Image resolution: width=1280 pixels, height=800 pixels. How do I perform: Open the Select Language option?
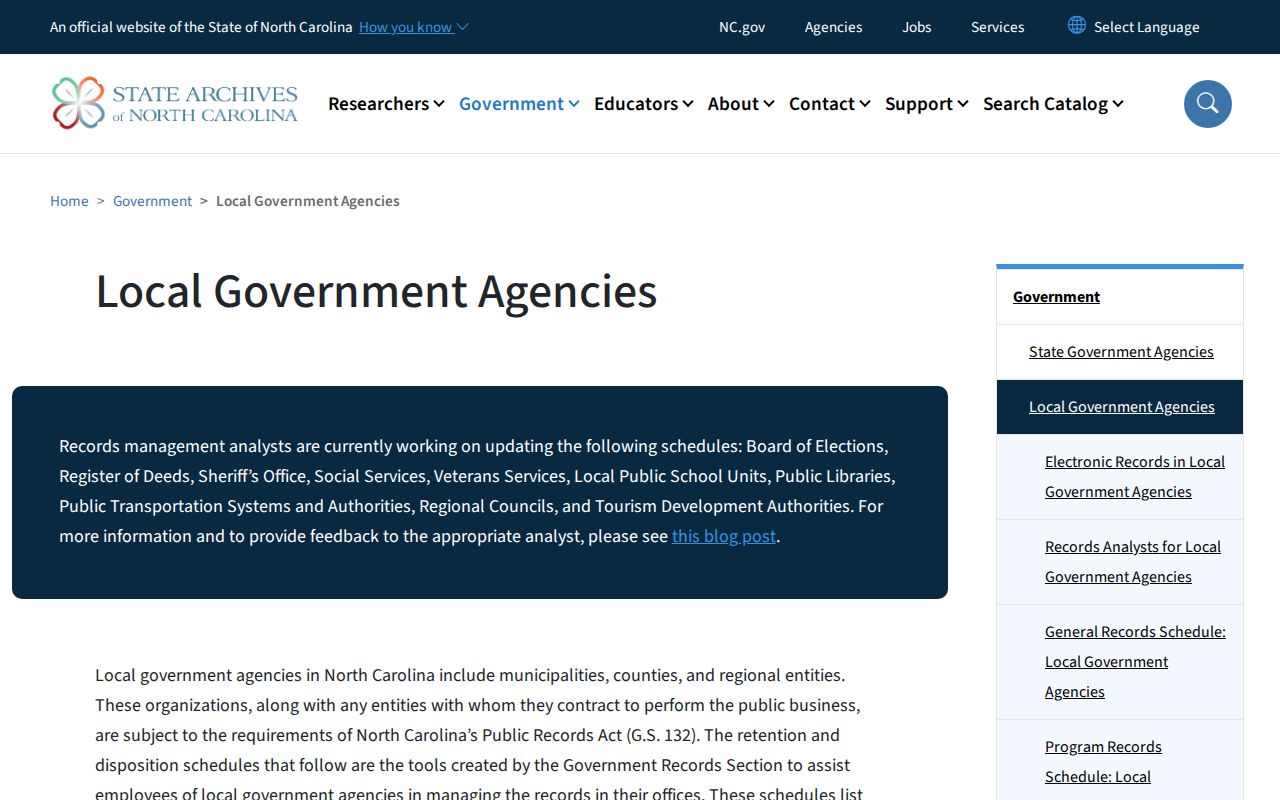click(1146, 27)
